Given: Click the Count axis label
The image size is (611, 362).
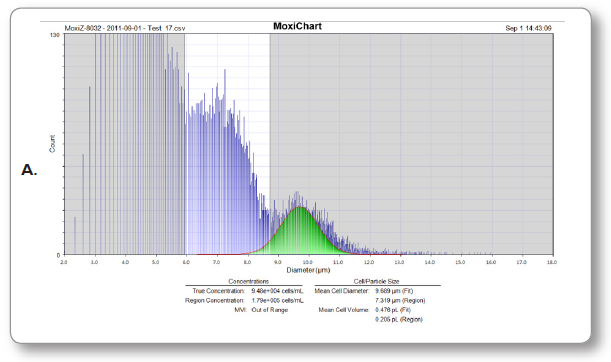Looking at the screenshot, I should [x=52, y=143].
